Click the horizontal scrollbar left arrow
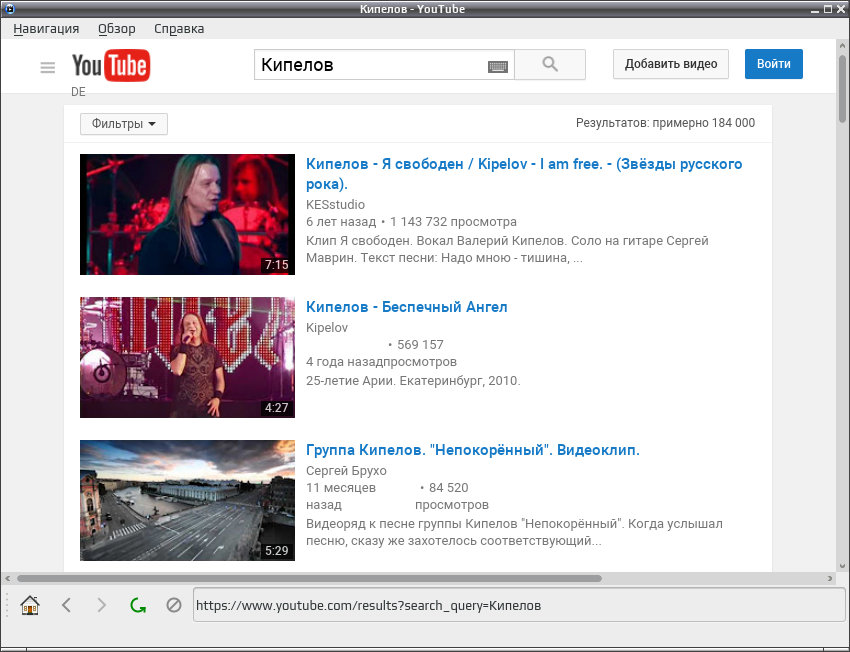Screen dimensions: 850x652 click(x=7, y=578)
